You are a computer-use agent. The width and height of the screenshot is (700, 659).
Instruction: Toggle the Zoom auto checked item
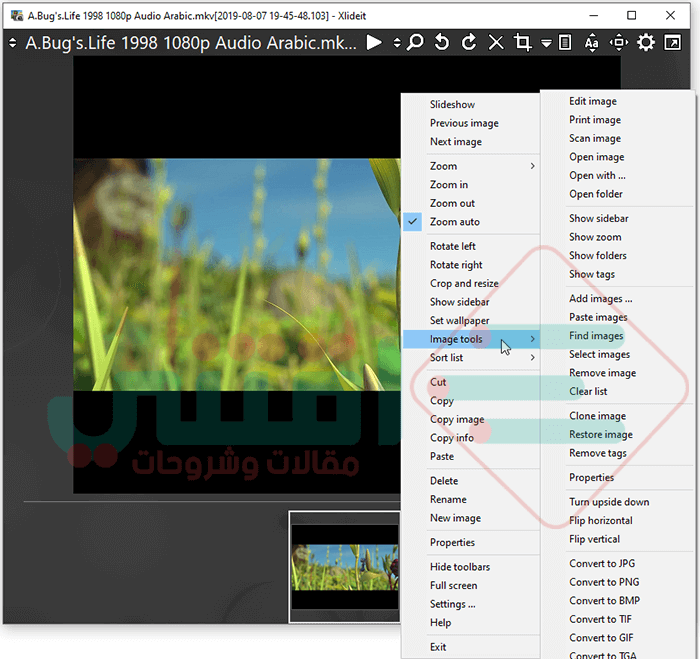click(x=471, y=222)
